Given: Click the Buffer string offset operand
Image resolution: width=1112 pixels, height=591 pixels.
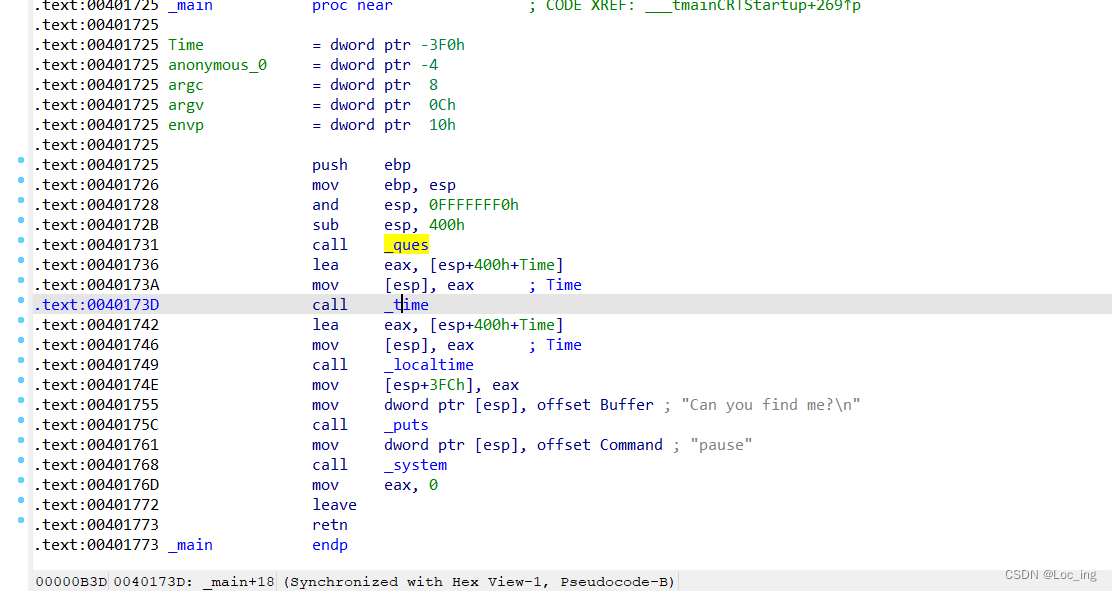Looking at the screenshot, I should (x=626, y=404).
